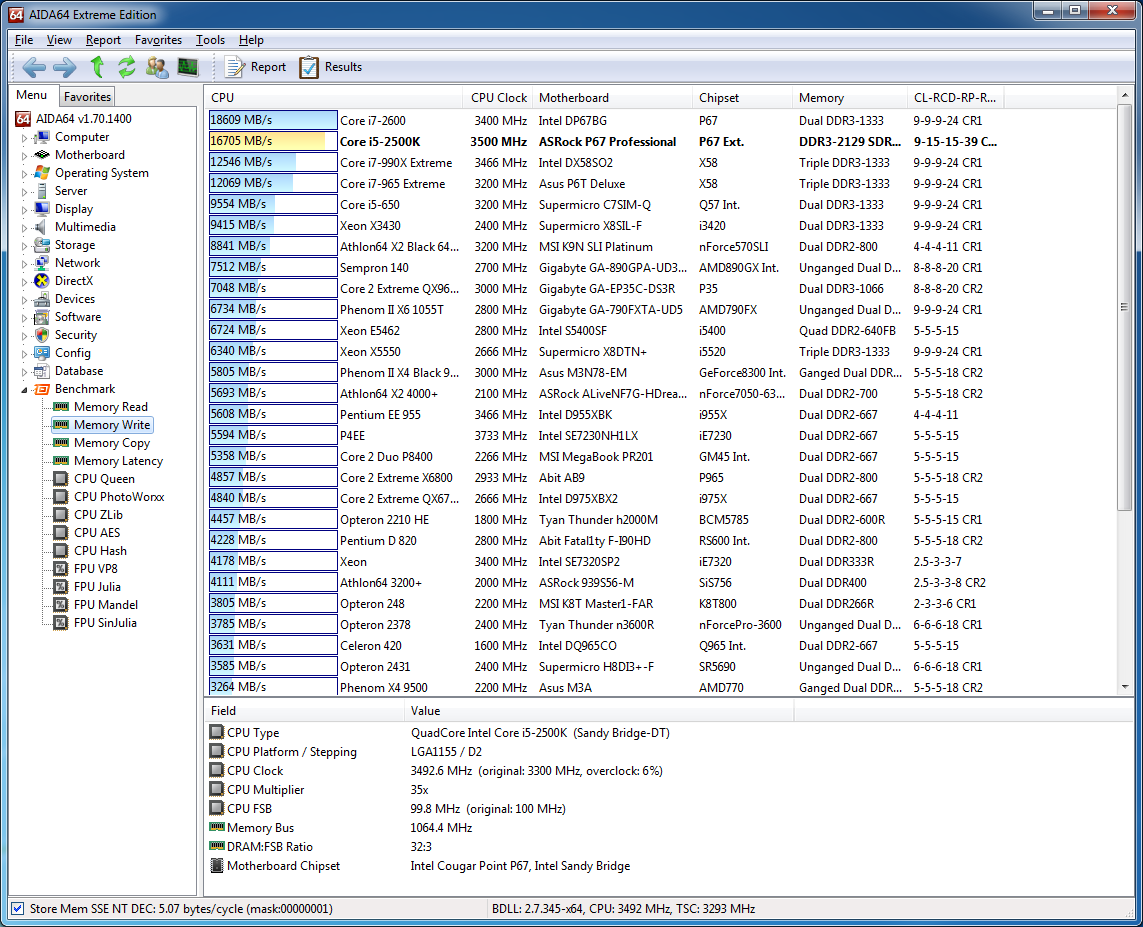This screenshot has width=1143, height=927.
Task: Refresh the benchmark page with green arrows
Action: click(x=126, y=67)
